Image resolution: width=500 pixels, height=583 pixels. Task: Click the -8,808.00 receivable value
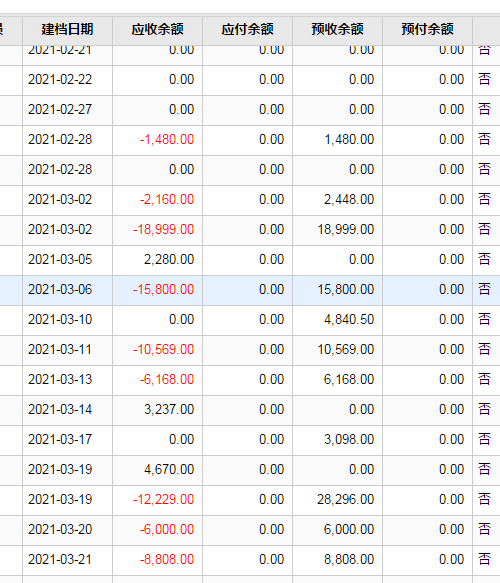coord(167,560)
